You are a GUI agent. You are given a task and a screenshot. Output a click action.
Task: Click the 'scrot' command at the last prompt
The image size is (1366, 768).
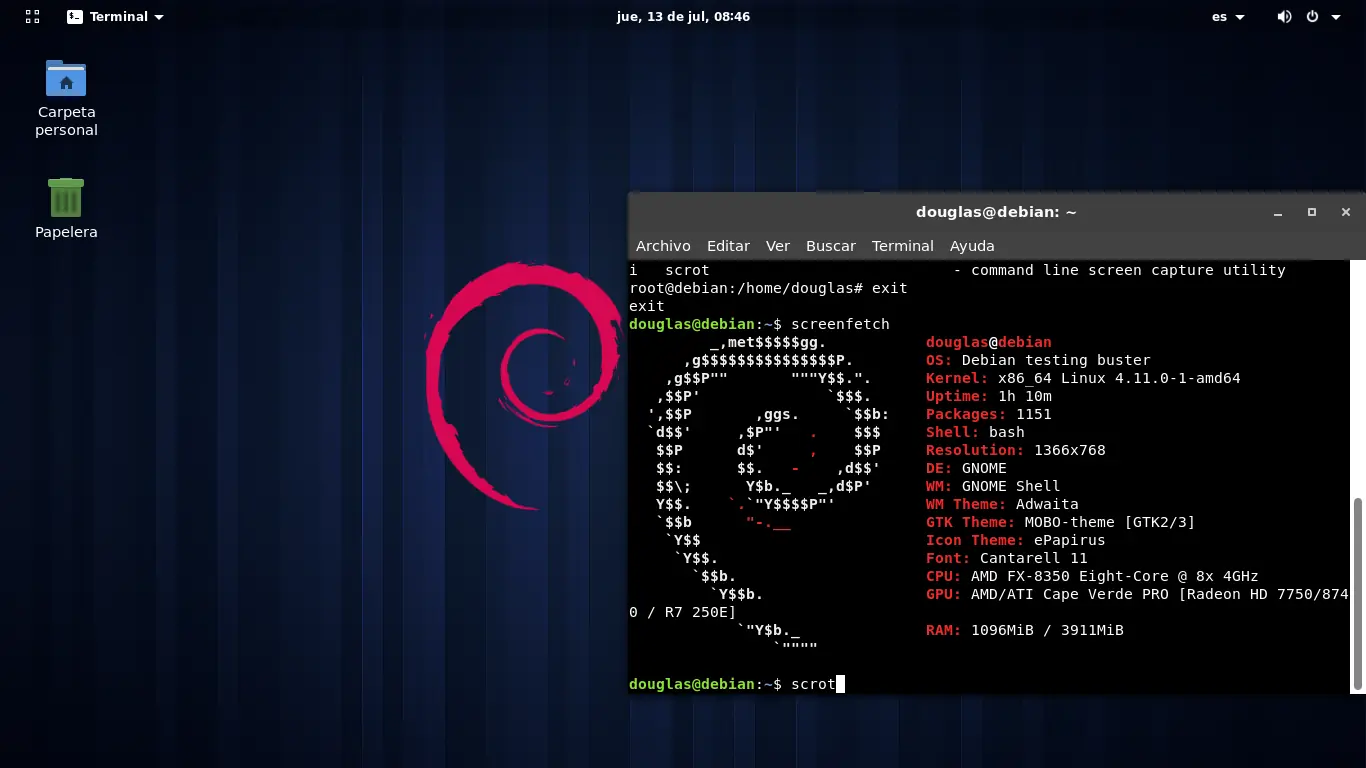pos(813,684)
